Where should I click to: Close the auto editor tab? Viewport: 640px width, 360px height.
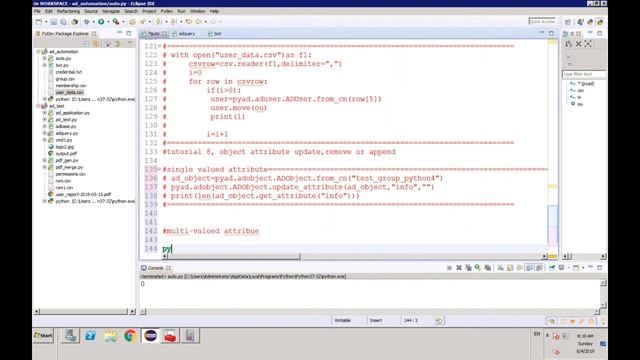tap(164, 33)
